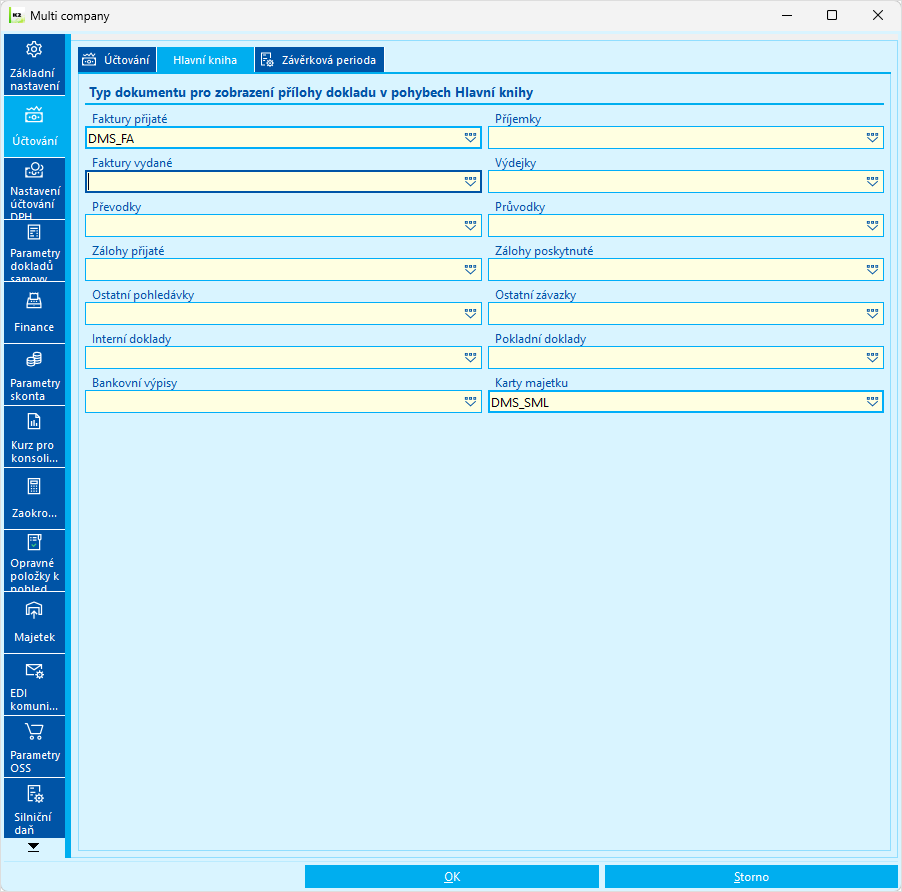Expand the Zálohy přijaté dropdown
902x892 pixels.
(x=470, y=270)
